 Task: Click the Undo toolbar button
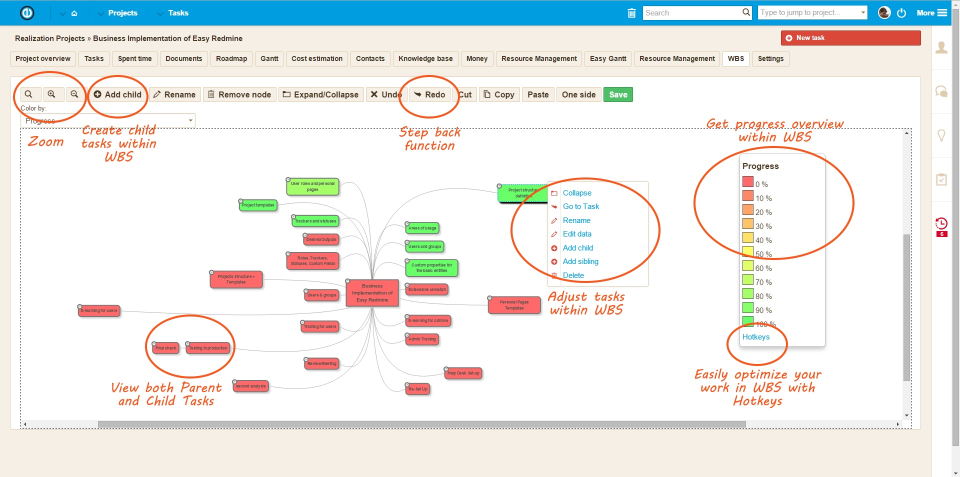[386, 94]
